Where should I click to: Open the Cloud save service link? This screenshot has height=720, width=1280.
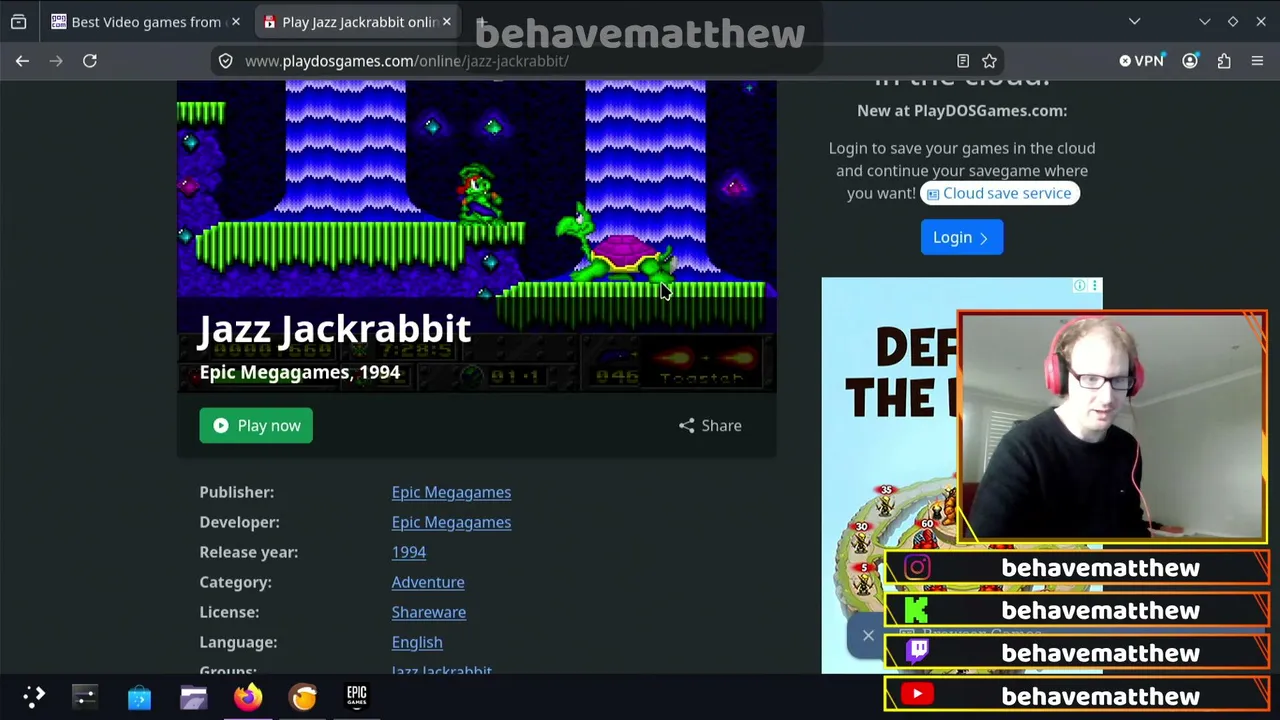(x=1000, y=193)
